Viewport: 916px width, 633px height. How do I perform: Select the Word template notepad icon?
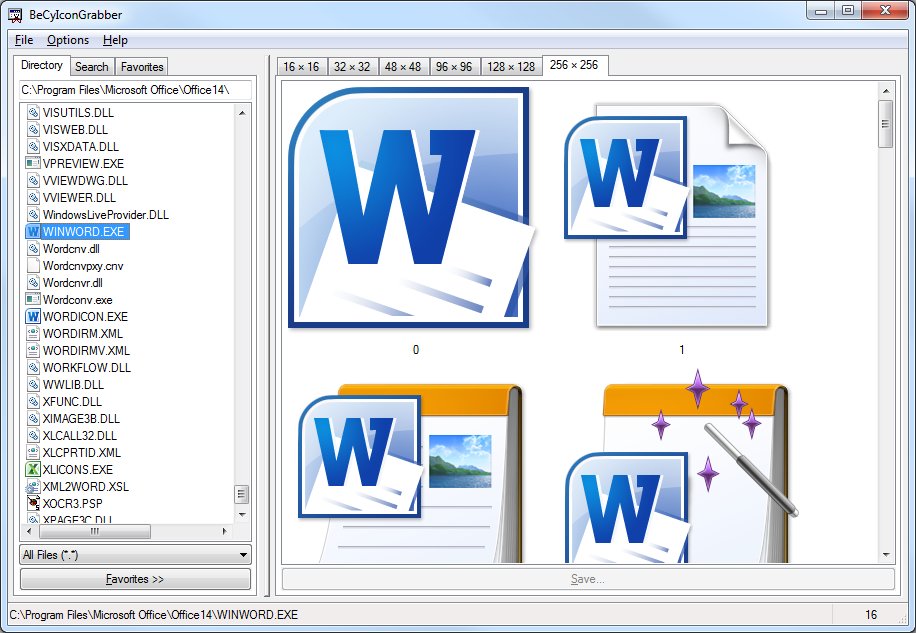click(409, 470)
